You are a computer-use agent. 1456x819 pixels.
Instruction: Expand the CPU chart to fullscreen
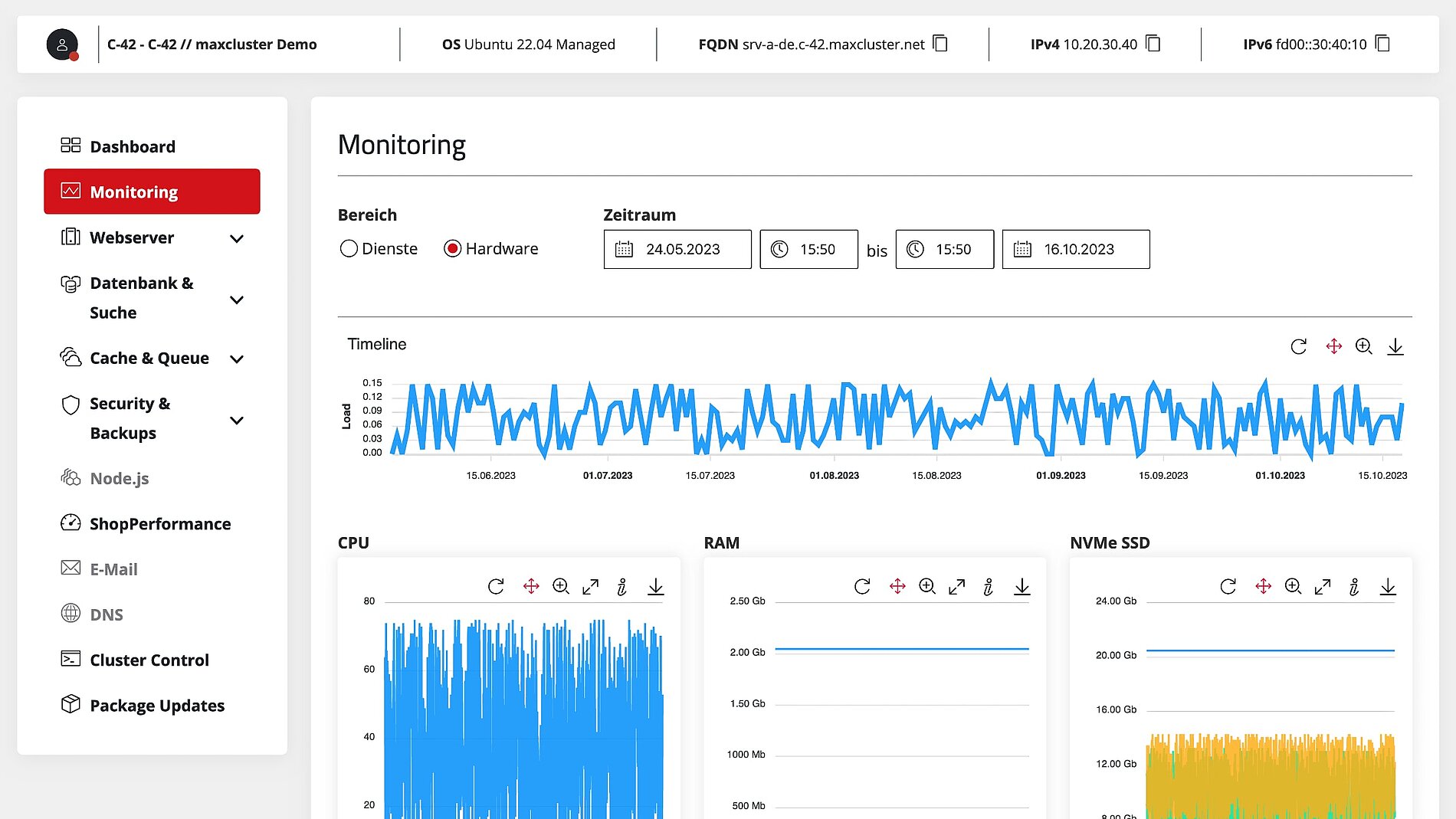tap(590, 587)
